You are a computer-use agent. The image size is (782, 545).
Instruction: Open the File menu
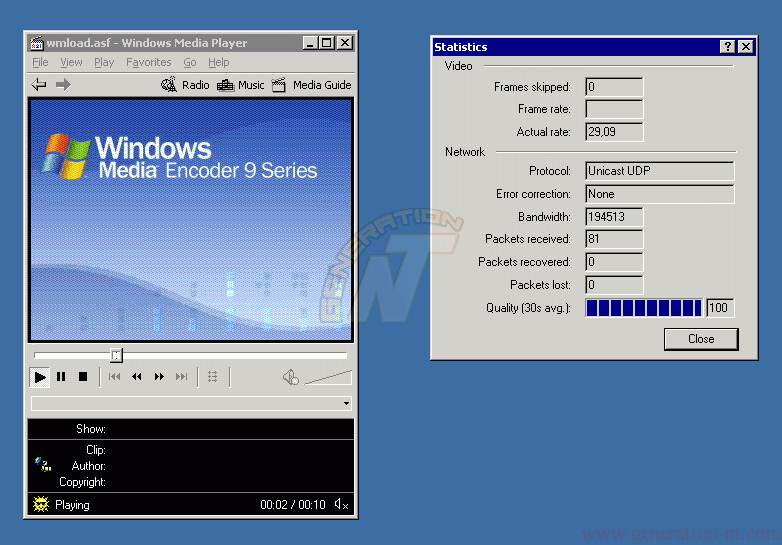click(x=40, y=62)
